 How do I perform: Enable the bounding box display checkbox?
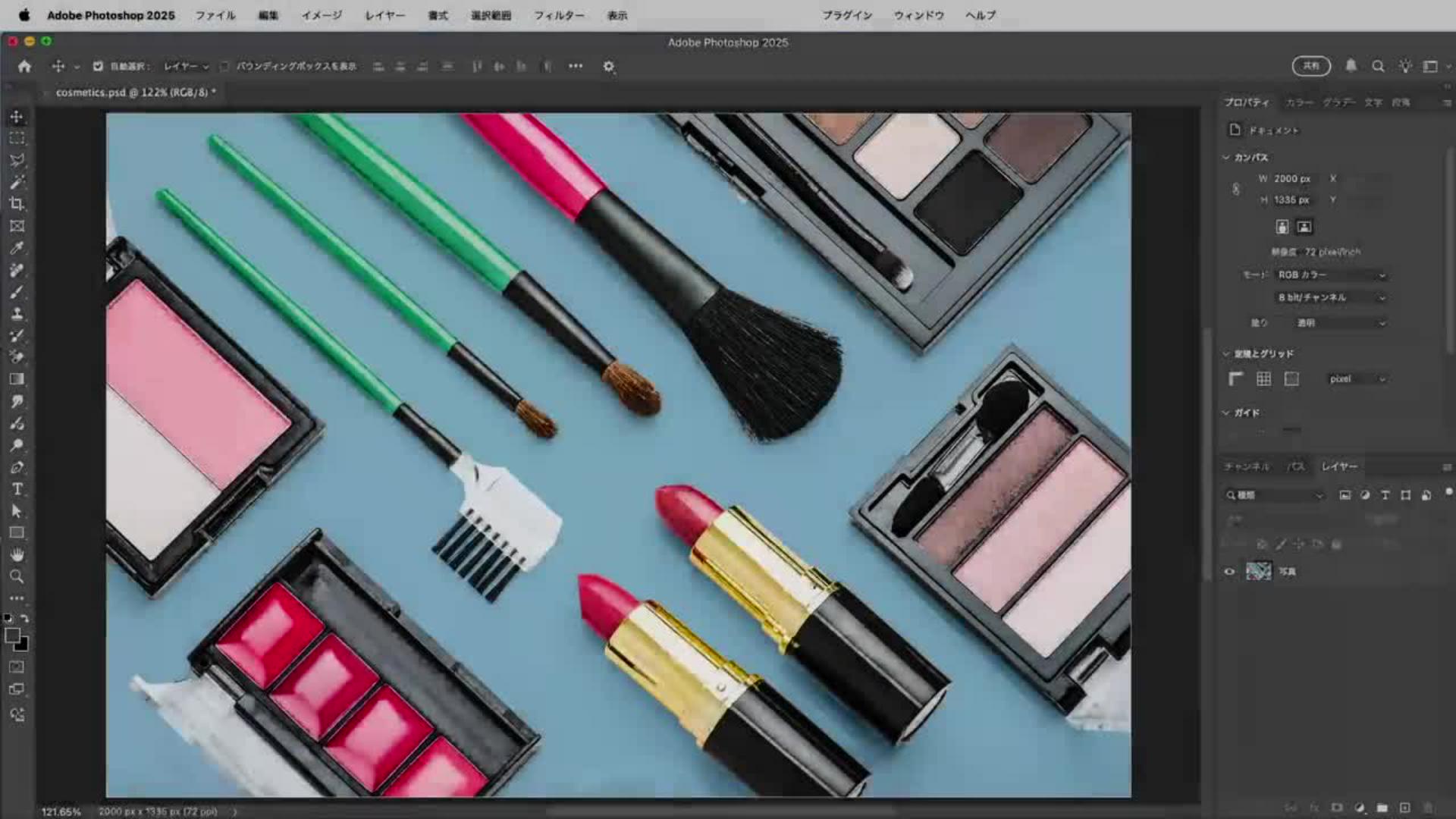224,67
